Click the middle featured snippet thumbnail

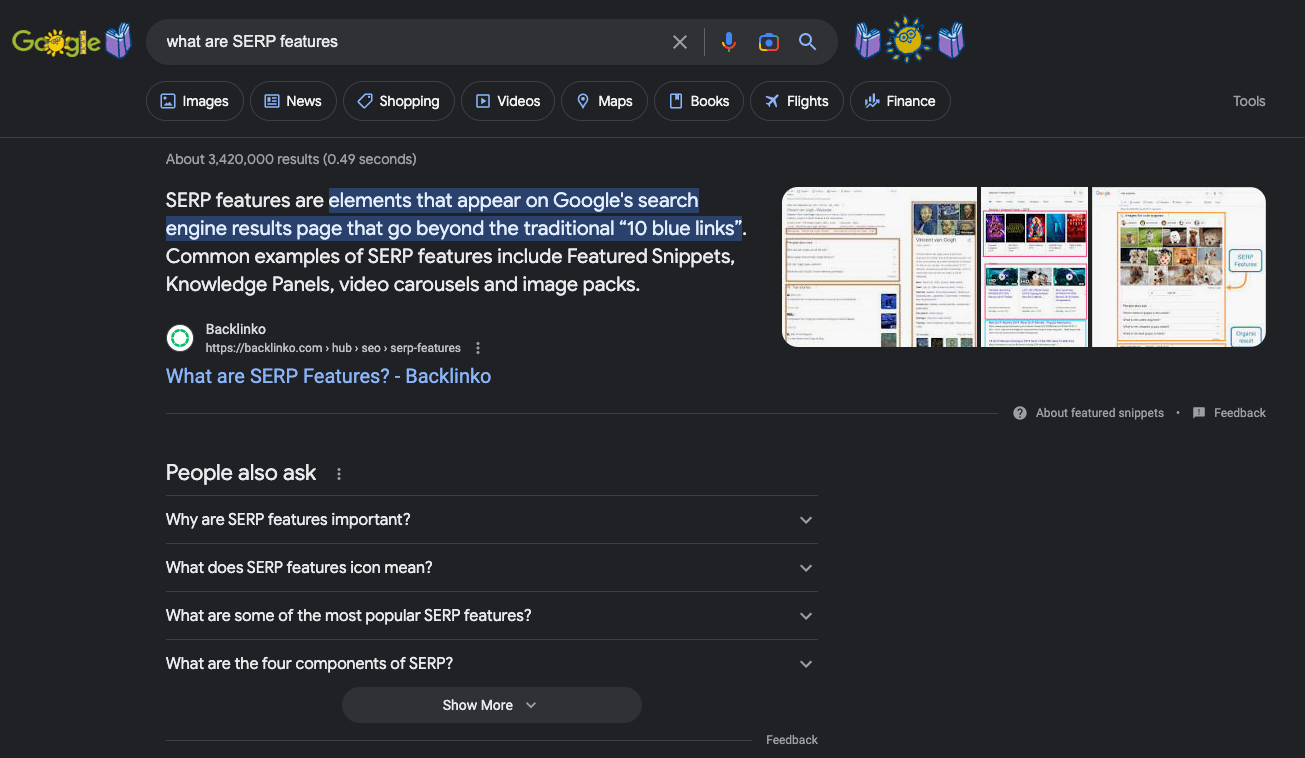click(1034, 266)
